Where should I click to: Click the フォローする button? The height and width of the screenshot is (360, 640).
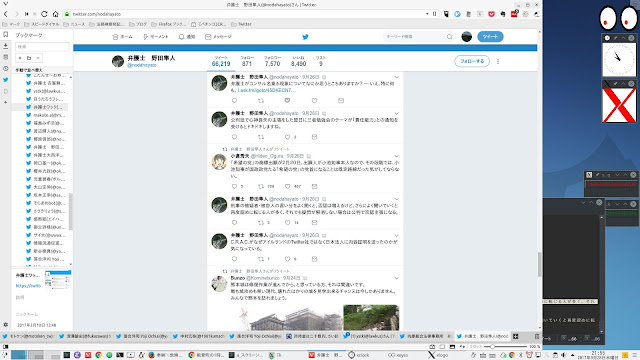tap(472, 61)
